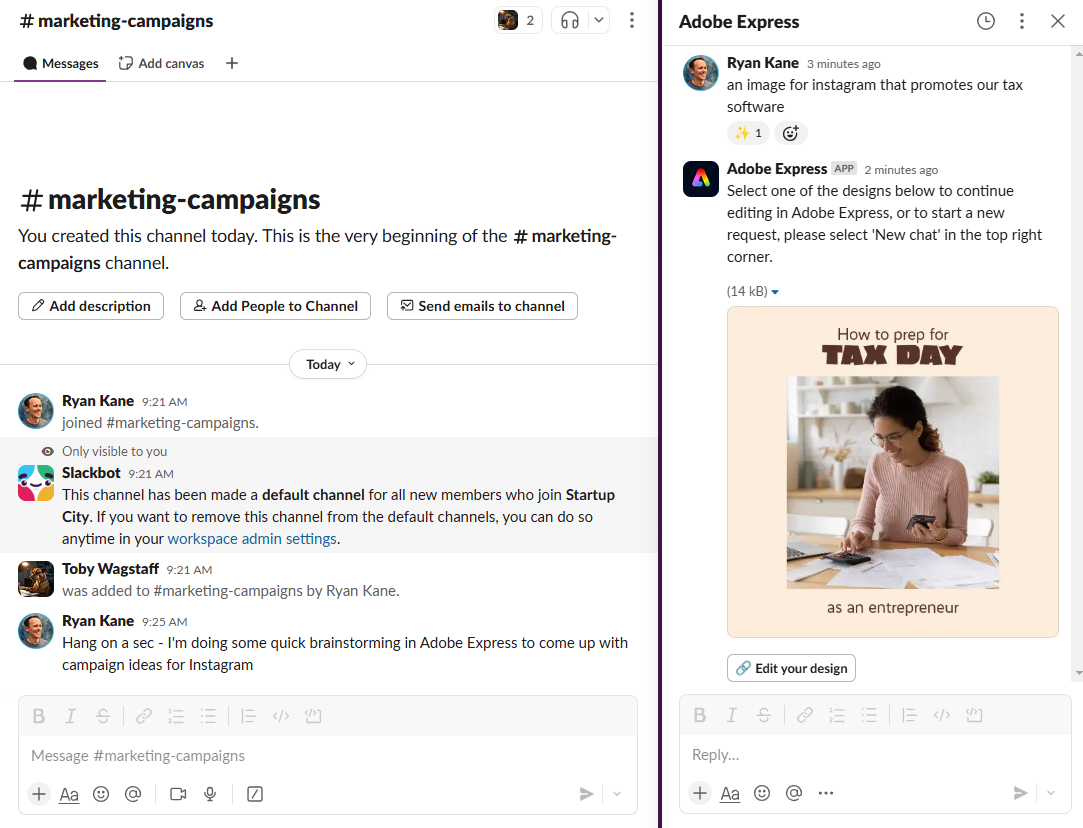Toggle formatting toolbar Aa in reply composer
The width and height of the screenshot is (1083, 828).
click(x=730, y=793)
